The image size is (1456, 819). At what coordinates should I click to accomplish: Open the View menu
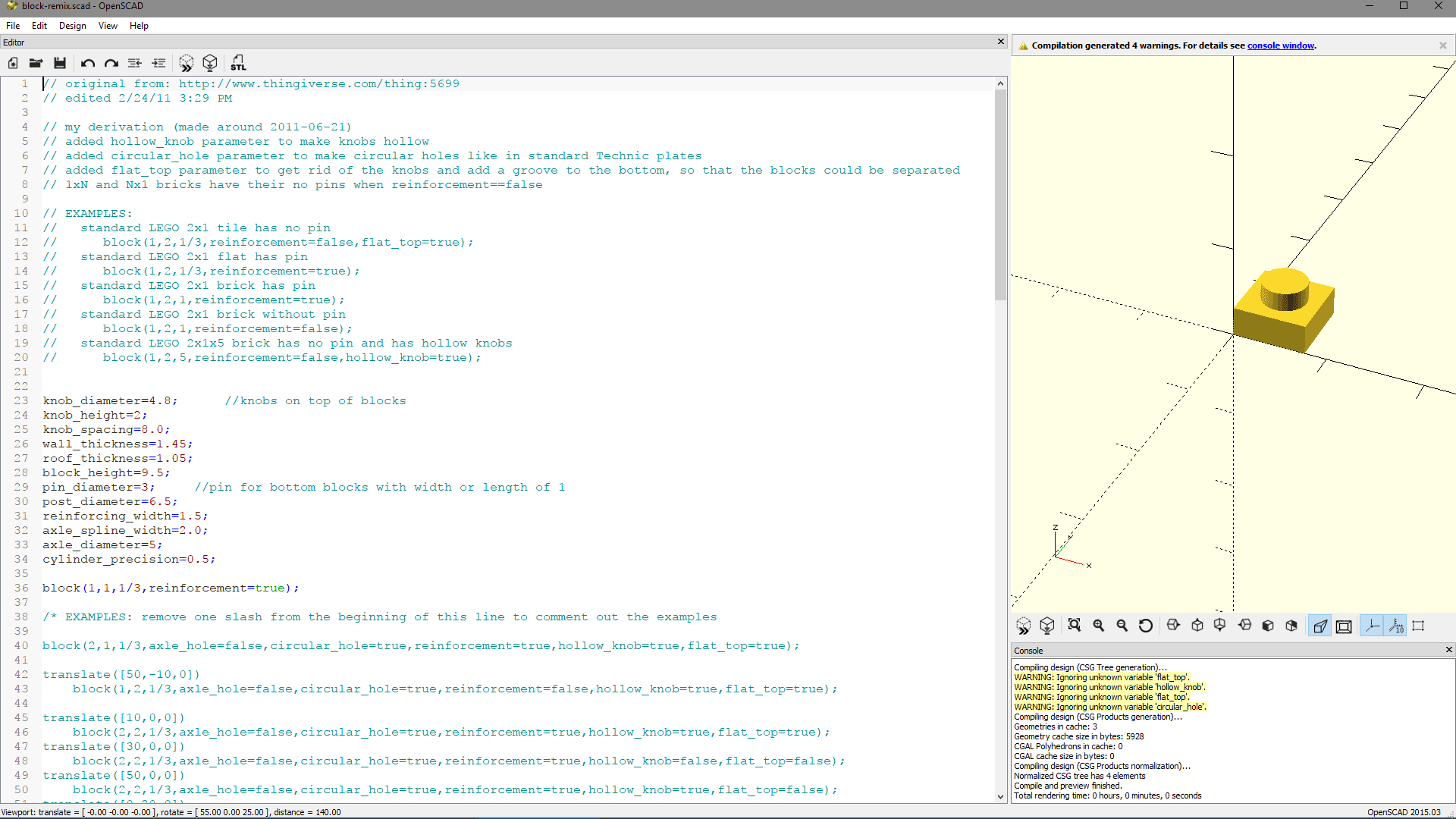(x=108, y=26)
